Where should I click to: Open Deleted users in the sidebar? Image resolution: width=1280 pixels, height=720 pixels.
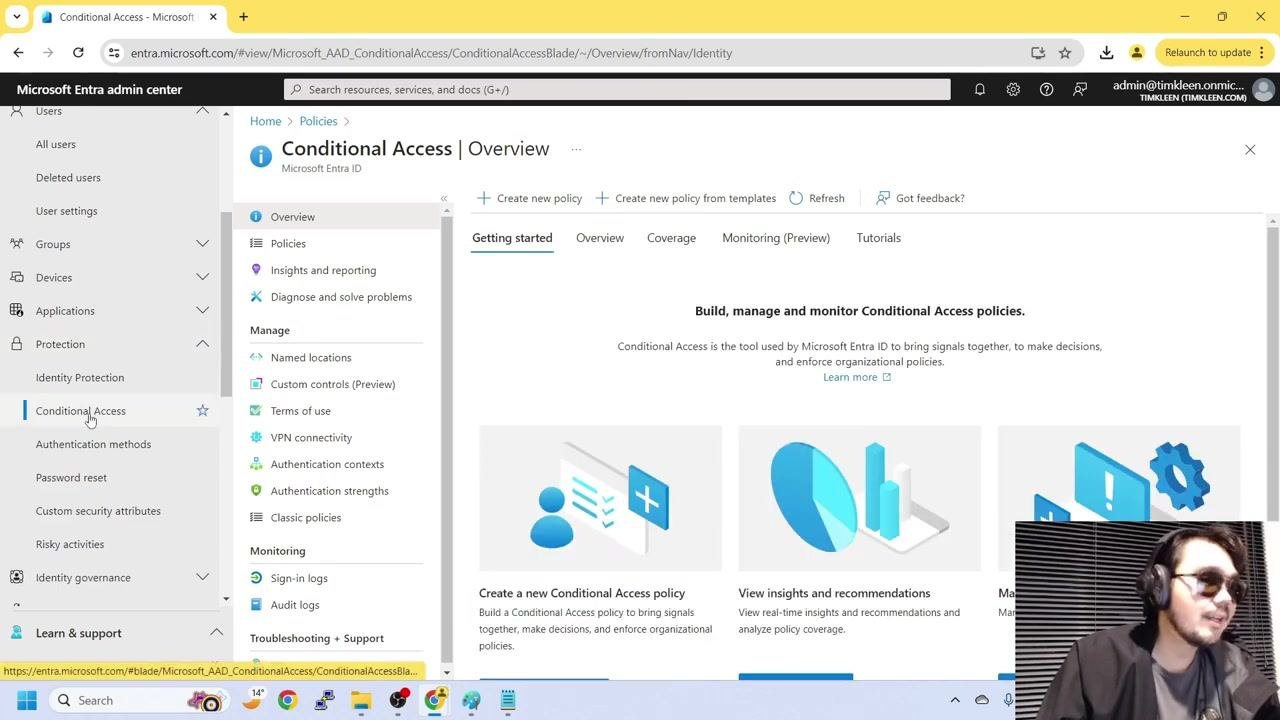pos(68,177)
